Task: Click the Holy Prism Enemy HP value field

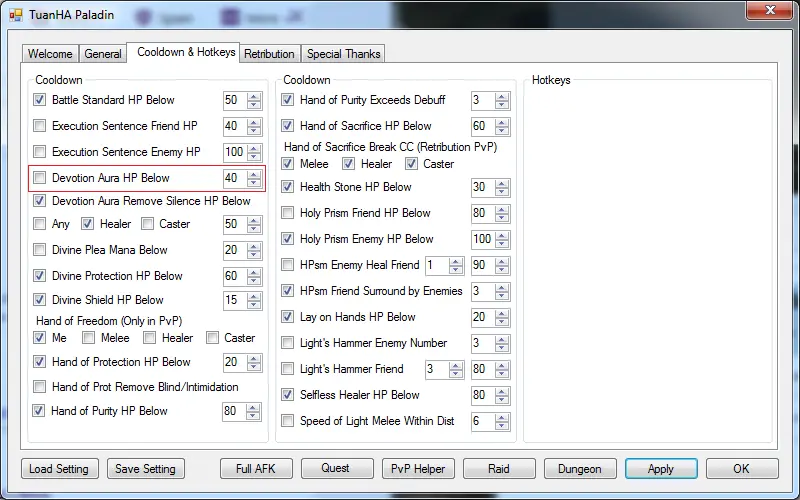Action: tap(481, 239)
